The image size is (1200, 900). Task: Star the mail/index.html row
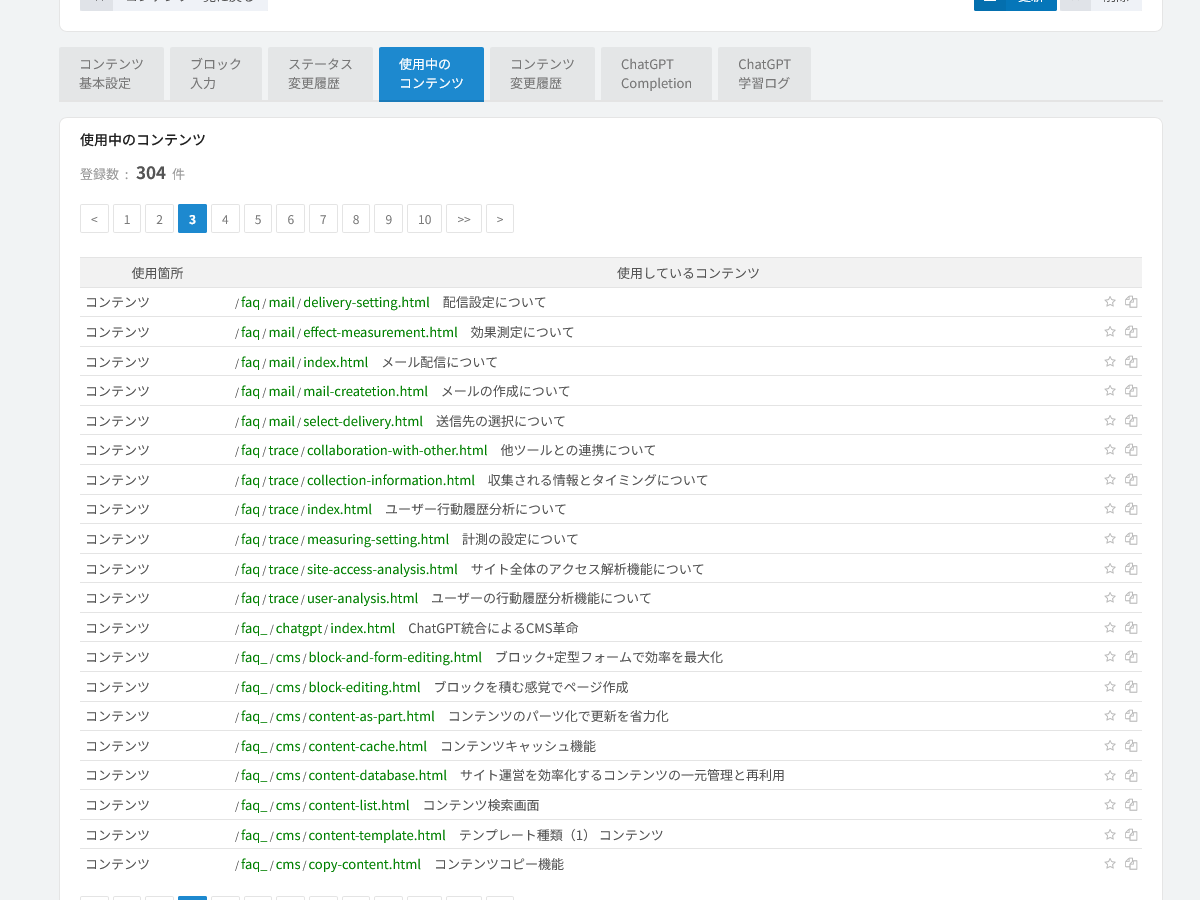coord(1110,361)
